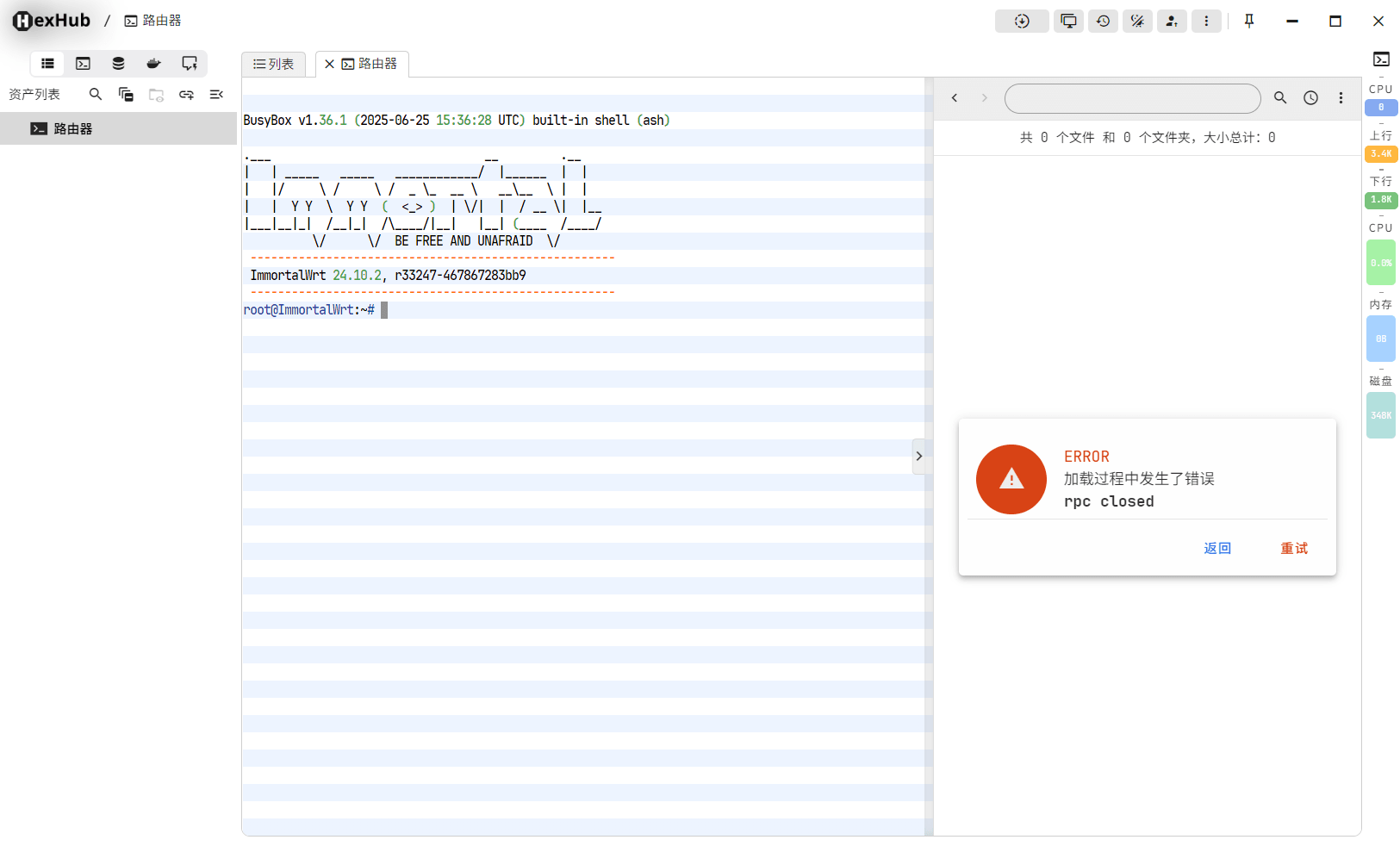Open the database section icon
Viewport: 1400px width, 846px height.
[118, 64]
